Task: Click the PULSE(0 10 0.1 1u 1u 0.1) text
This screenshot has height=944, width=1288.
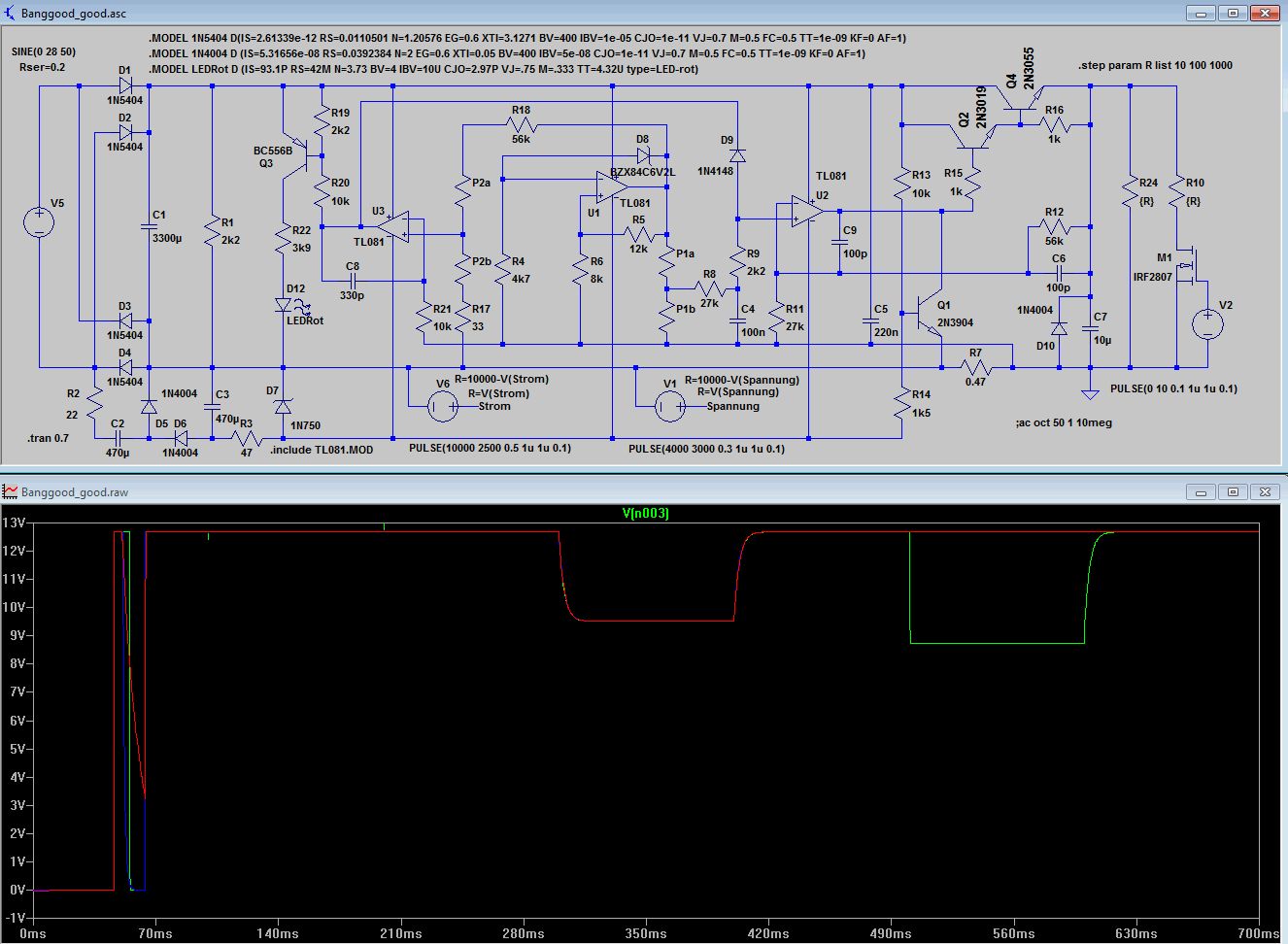Action: pyautogui.click(x=1174, y=388)
